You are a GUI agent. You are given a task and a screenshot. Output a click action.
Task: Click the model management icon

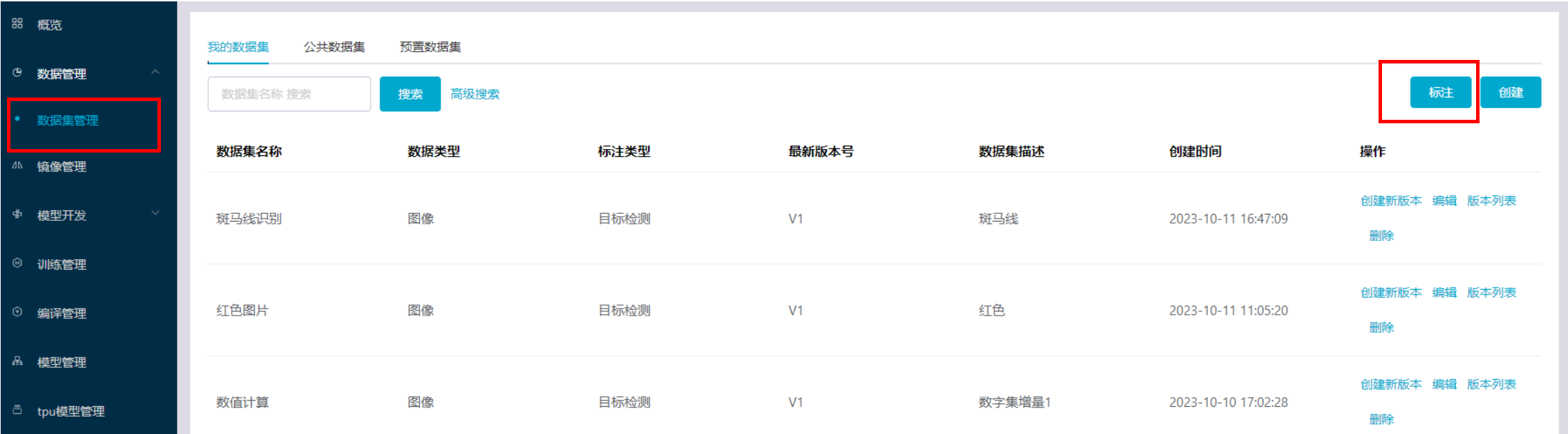17,361
